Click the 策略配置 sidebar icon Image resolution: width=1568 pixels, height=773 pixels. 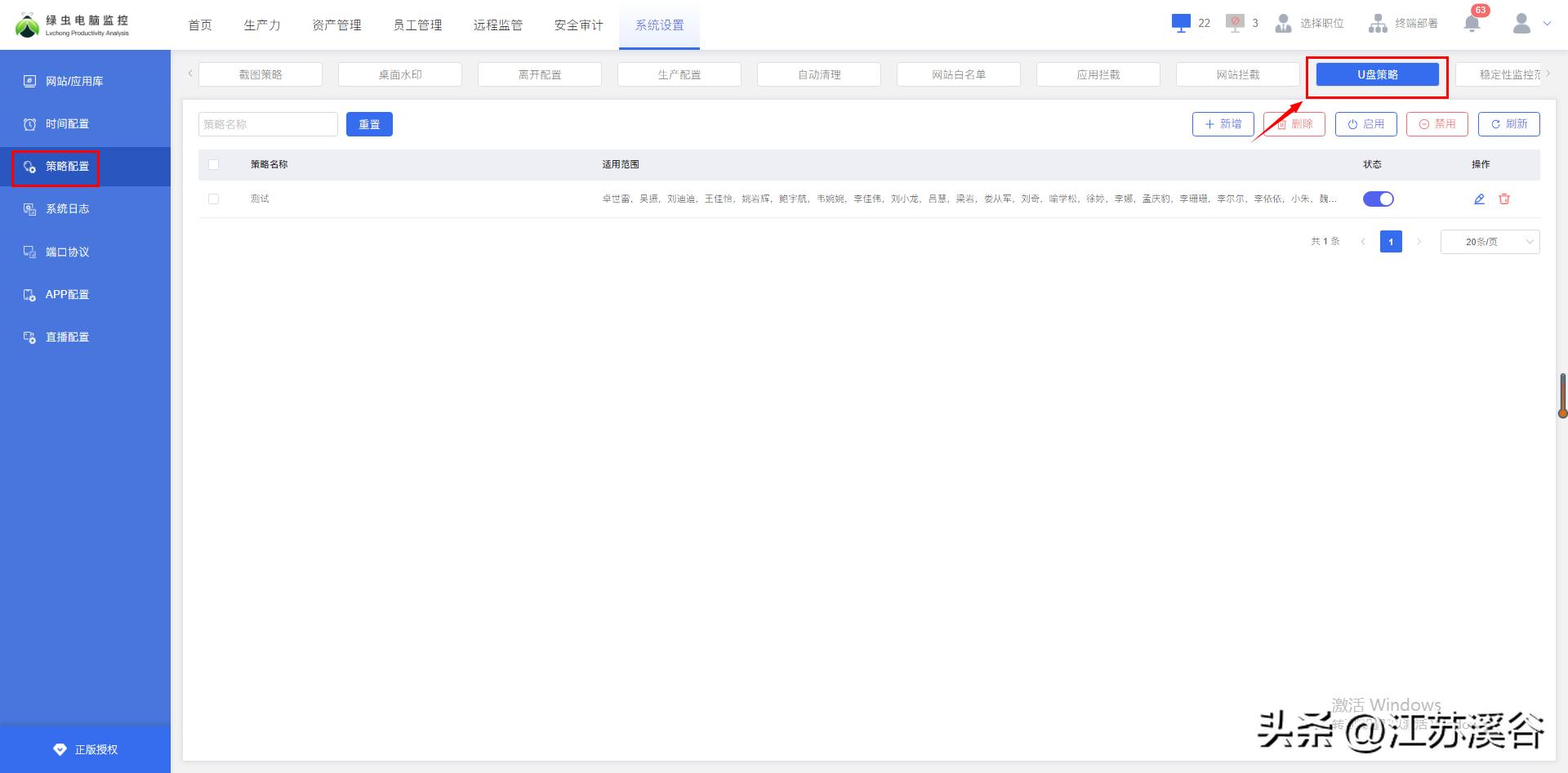click(x=29, y=167)
